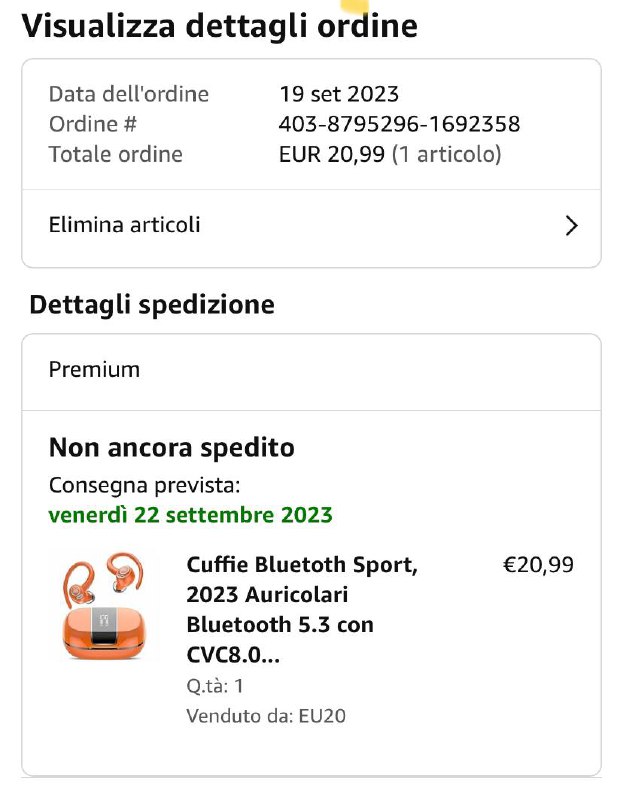Click the Data dell'ordine label

point(129,94)
